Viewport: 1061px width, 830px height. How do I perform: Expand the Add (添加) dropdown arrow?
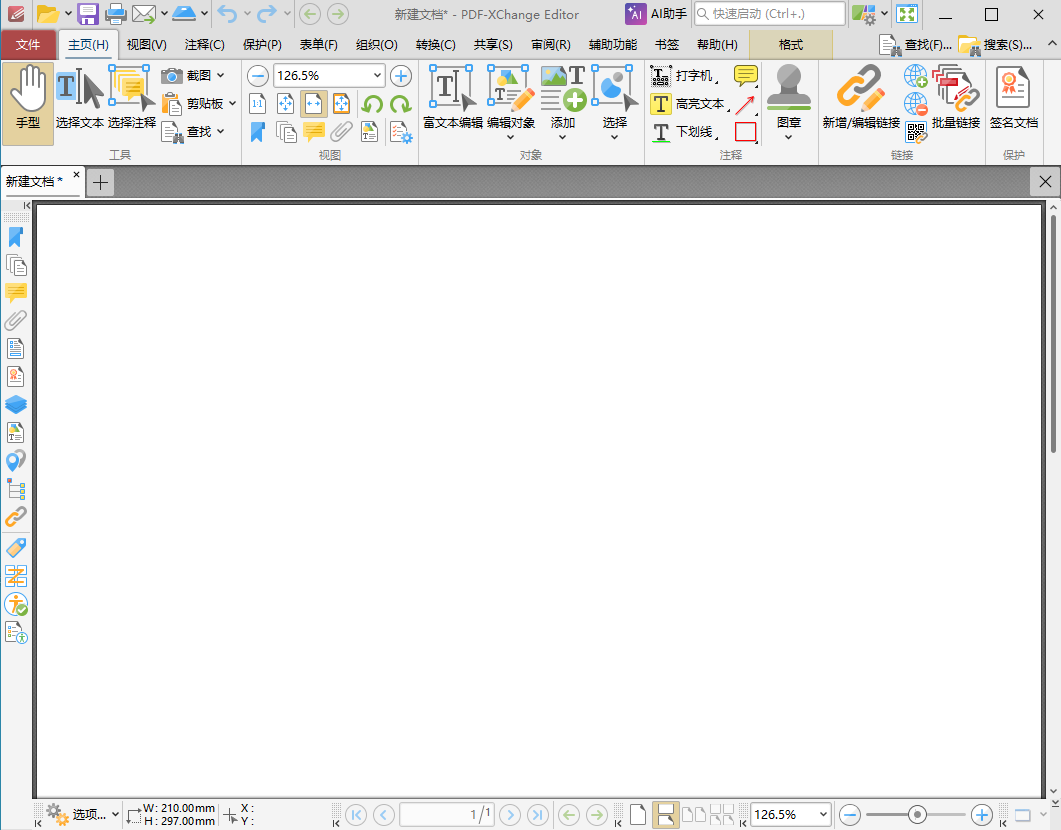pos(562,137)
